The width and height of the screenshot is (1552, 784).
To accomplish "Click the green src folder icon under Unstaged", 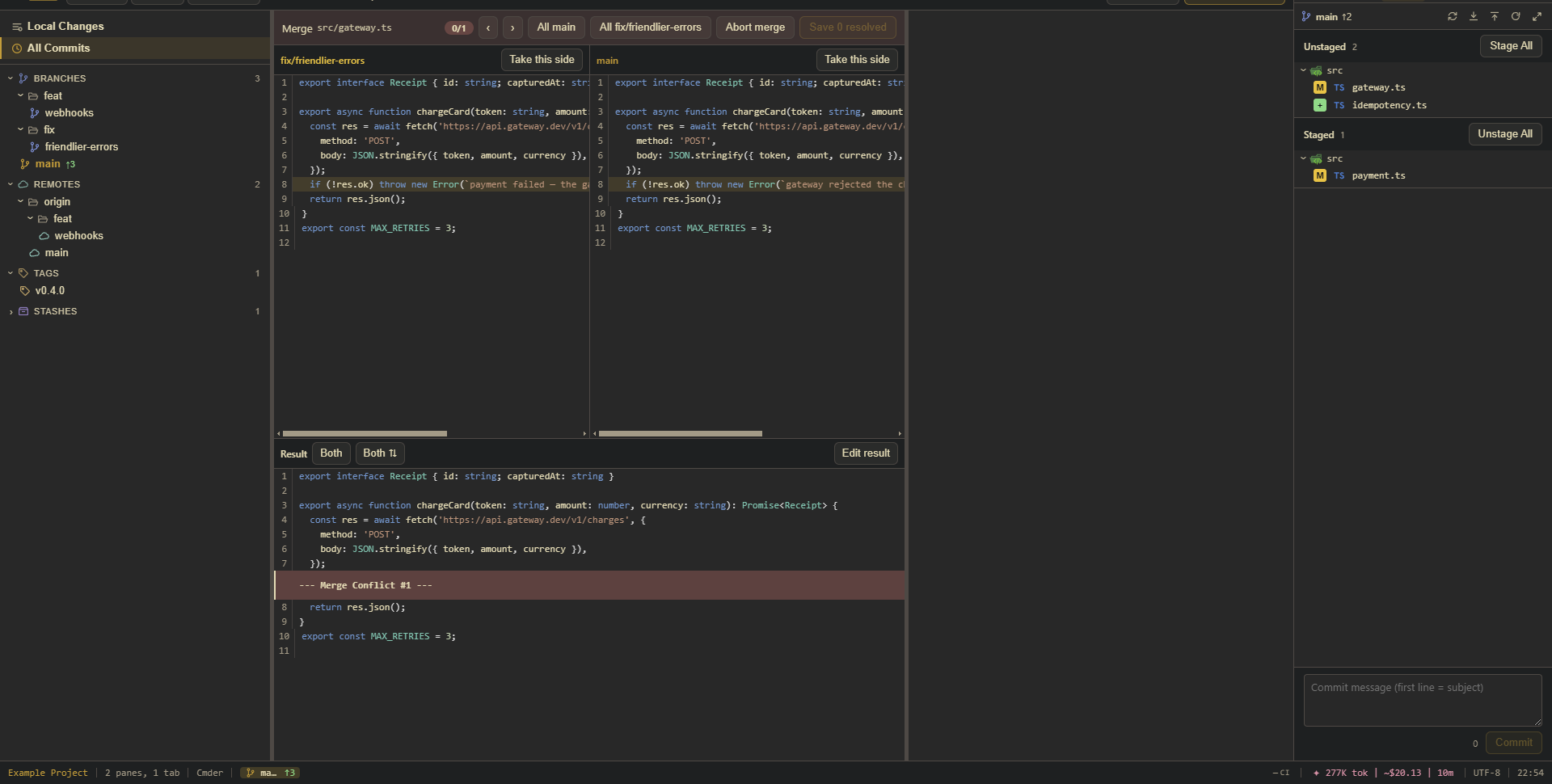I will click(x=1317, y=71).
